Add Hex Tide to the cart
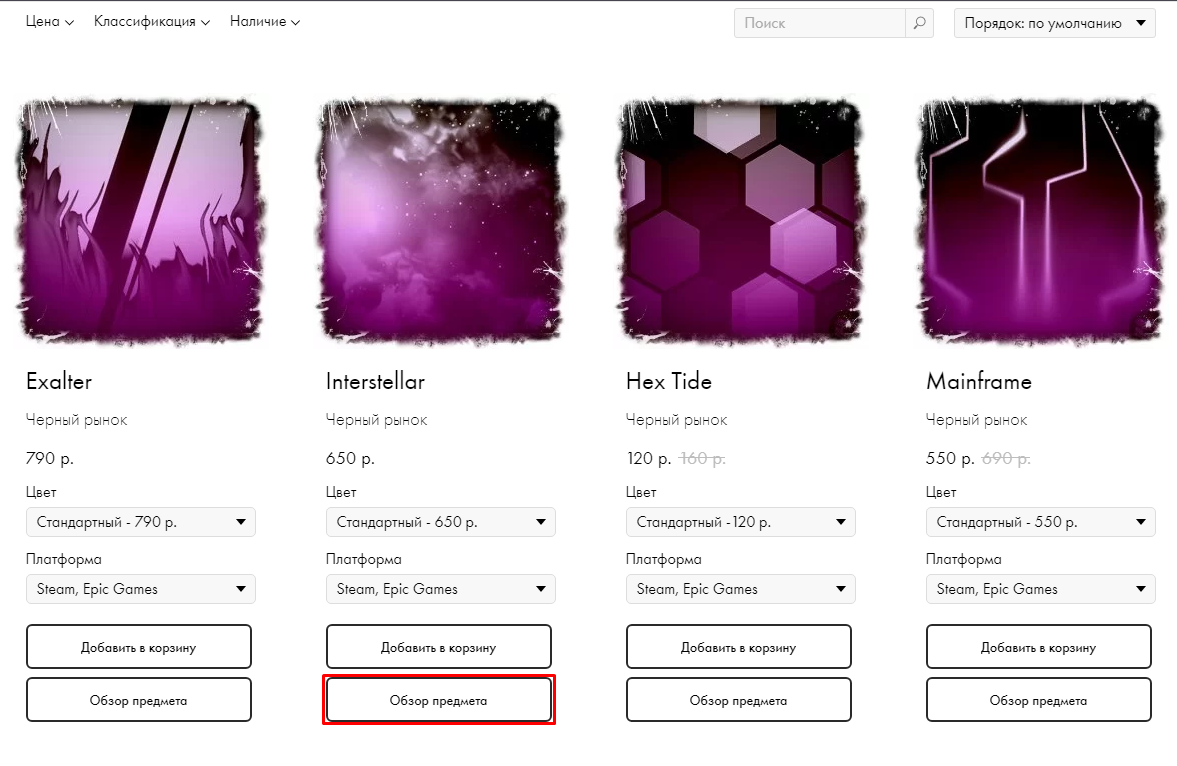 pos(739,647)
